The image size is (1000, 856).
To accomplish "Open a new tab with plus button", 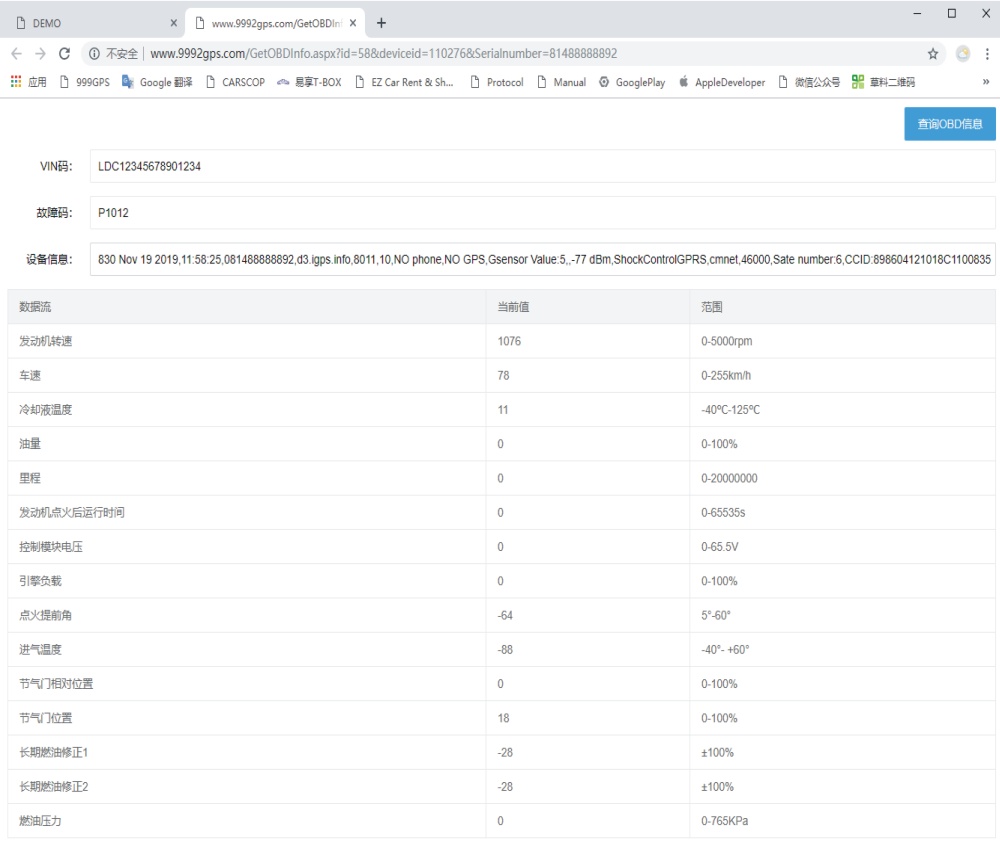I will (381, 23).
